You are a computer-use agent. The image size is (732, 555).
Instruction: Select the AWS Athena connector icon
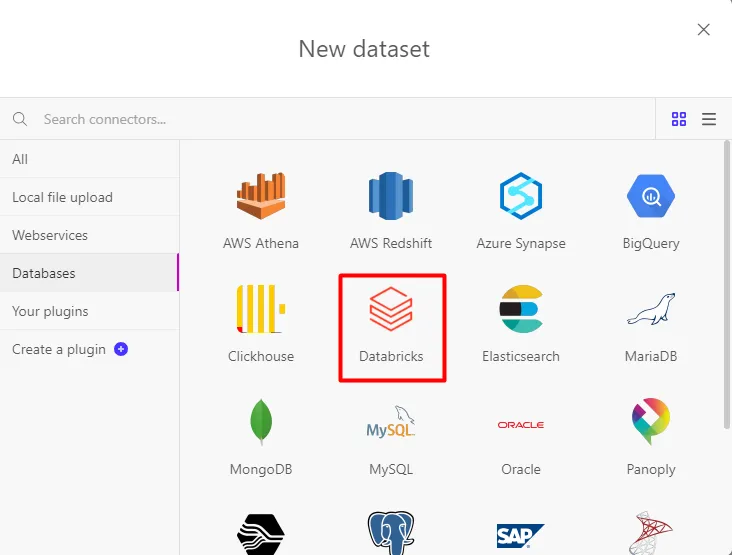(261, 196)
